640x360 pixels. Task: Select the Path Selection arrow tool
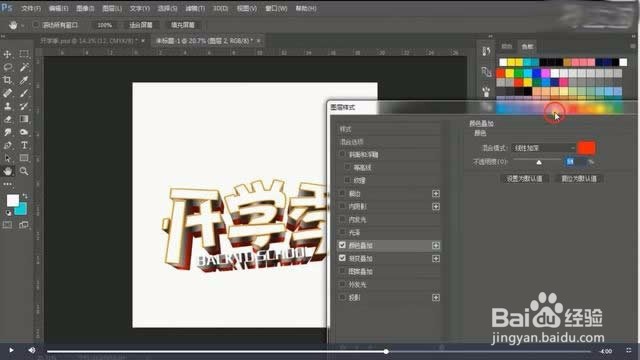click(x=7, y=158)
